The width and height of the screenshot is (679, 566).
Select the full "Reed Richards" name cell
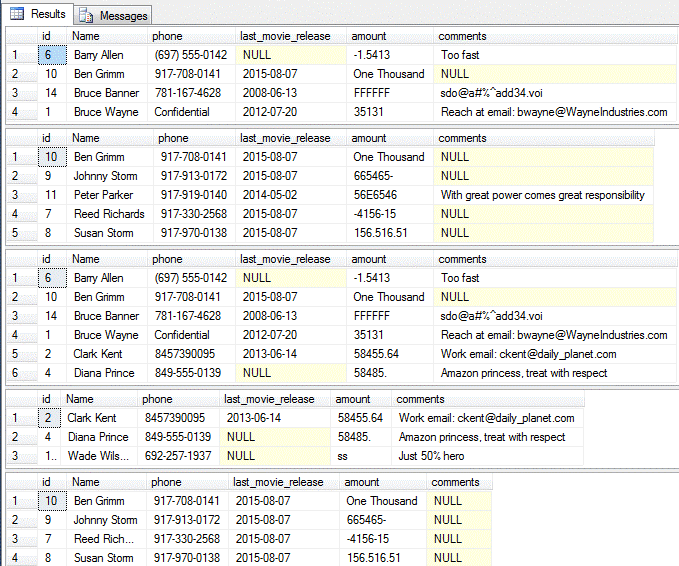coord(108,214)
